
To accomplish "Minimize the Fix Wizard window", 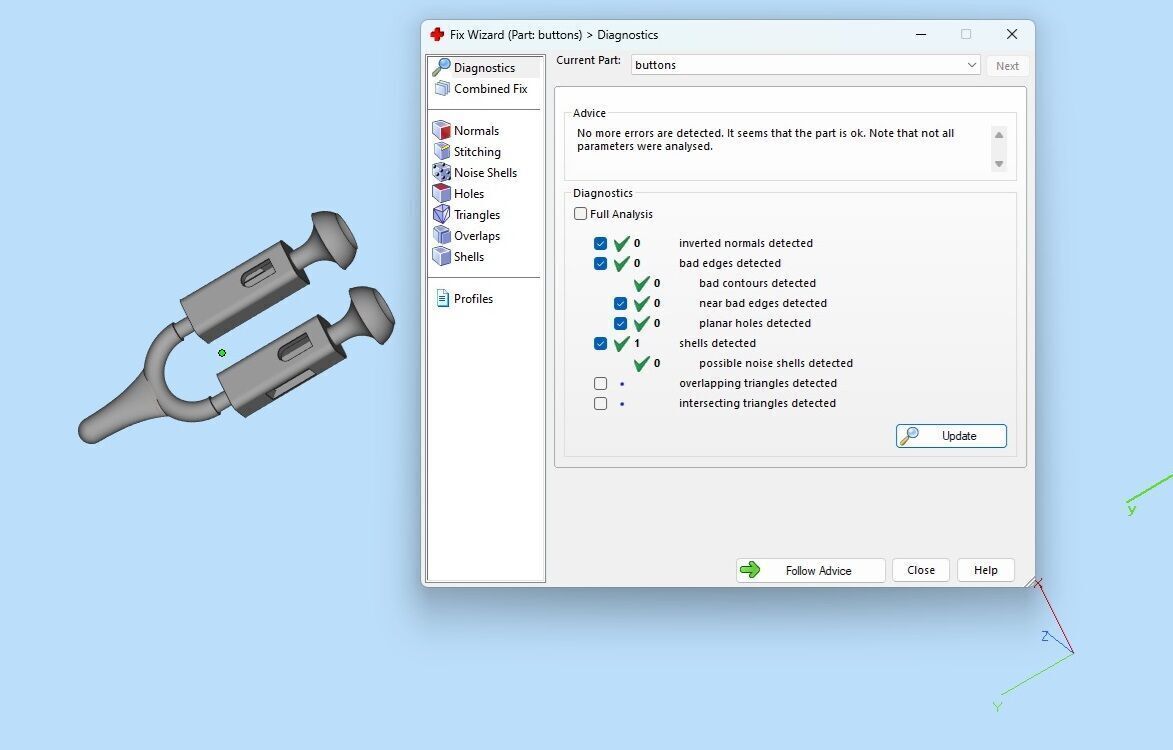I will (921, 34).
